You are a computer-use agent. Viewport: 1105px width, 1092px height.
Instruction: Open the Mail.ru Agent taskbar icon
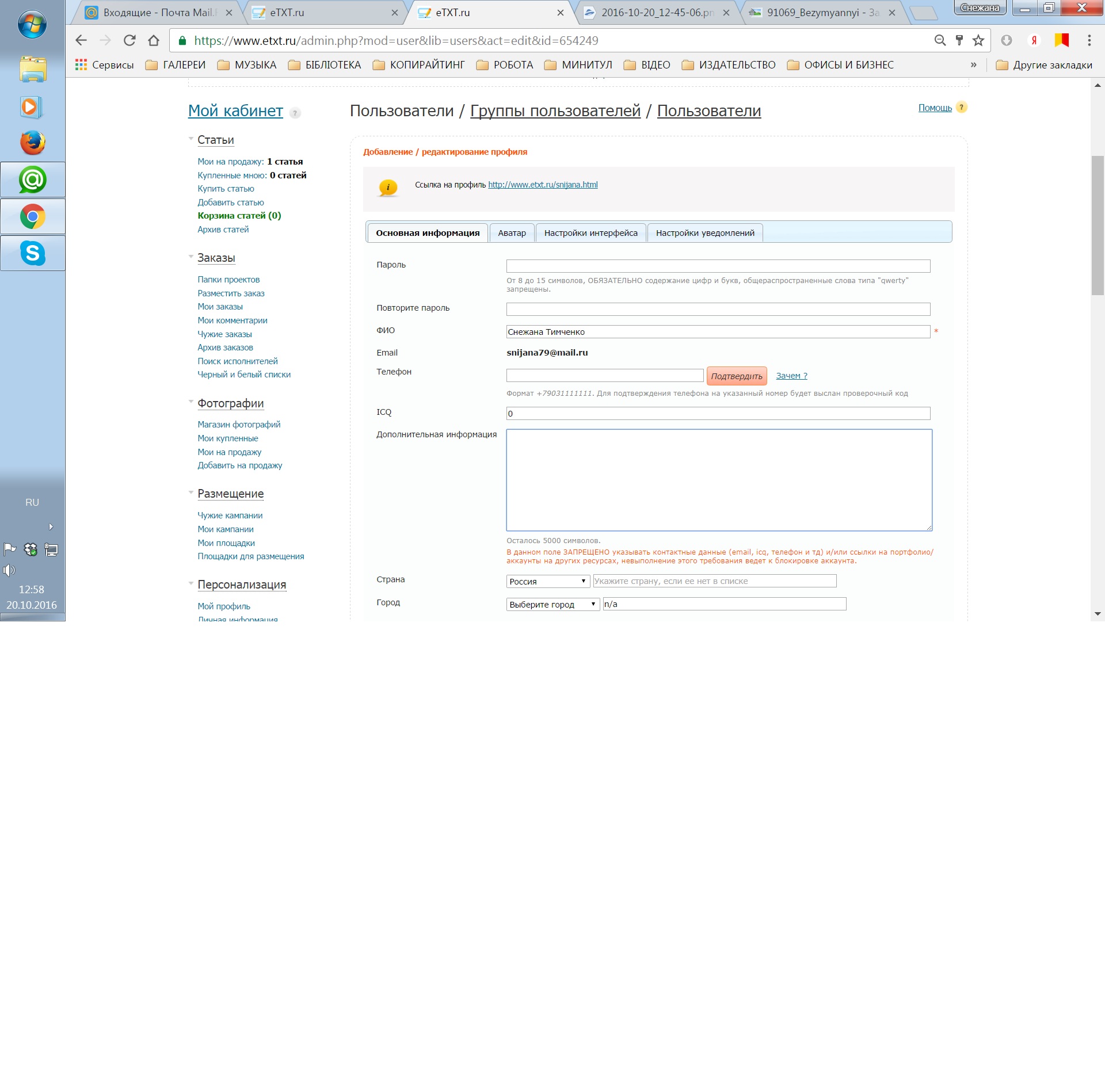(33, 180)
